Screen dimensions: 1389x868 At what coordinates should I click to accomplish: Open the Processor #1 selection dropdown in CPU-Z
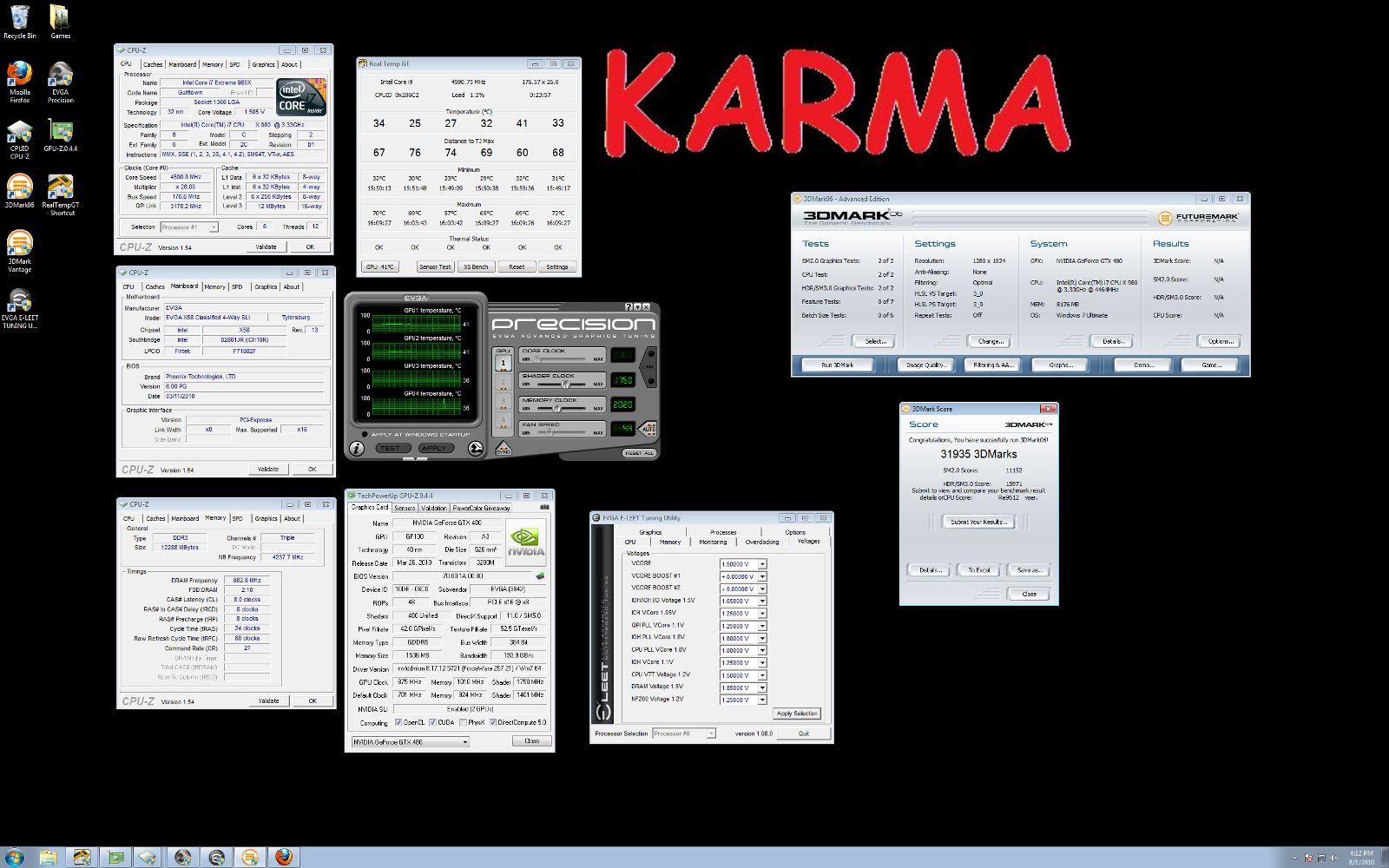click(x=188, y=227)
